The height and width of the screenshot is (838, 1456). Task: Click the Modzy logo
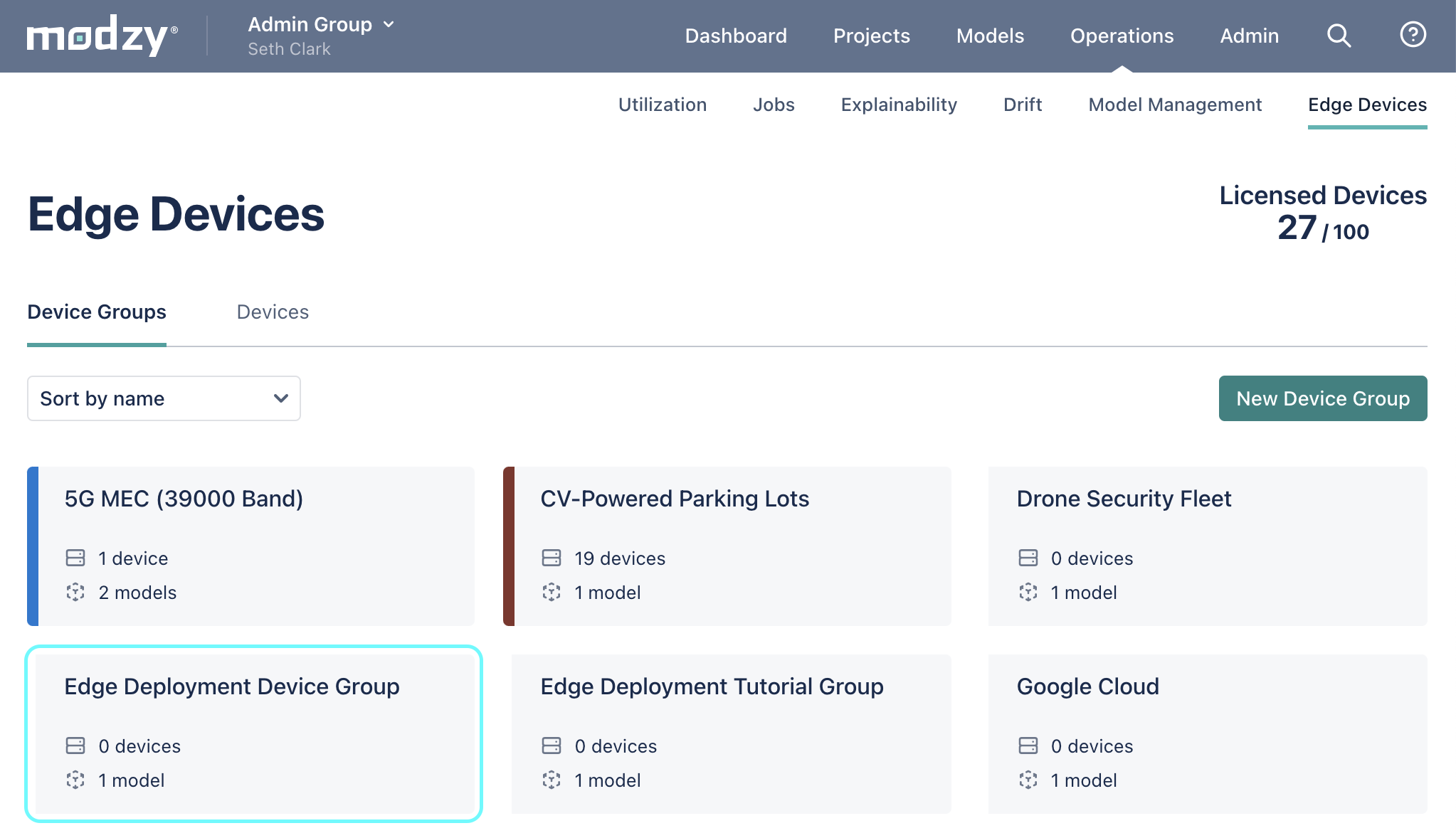[x=102, y=36]
